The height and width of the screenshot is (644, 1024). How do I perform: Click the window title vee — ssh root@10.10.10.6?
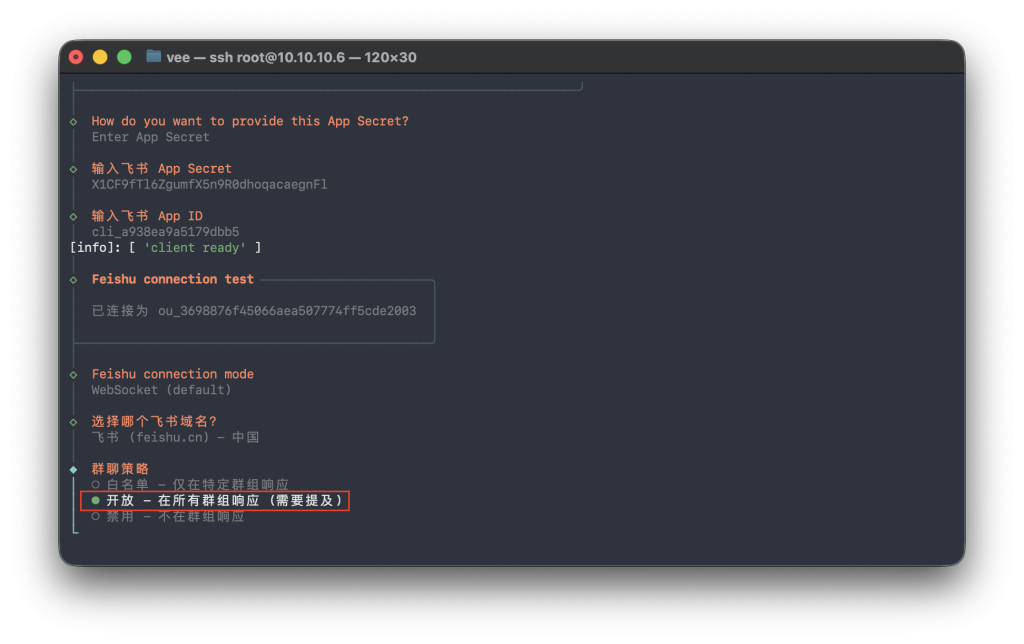point(291,57)
